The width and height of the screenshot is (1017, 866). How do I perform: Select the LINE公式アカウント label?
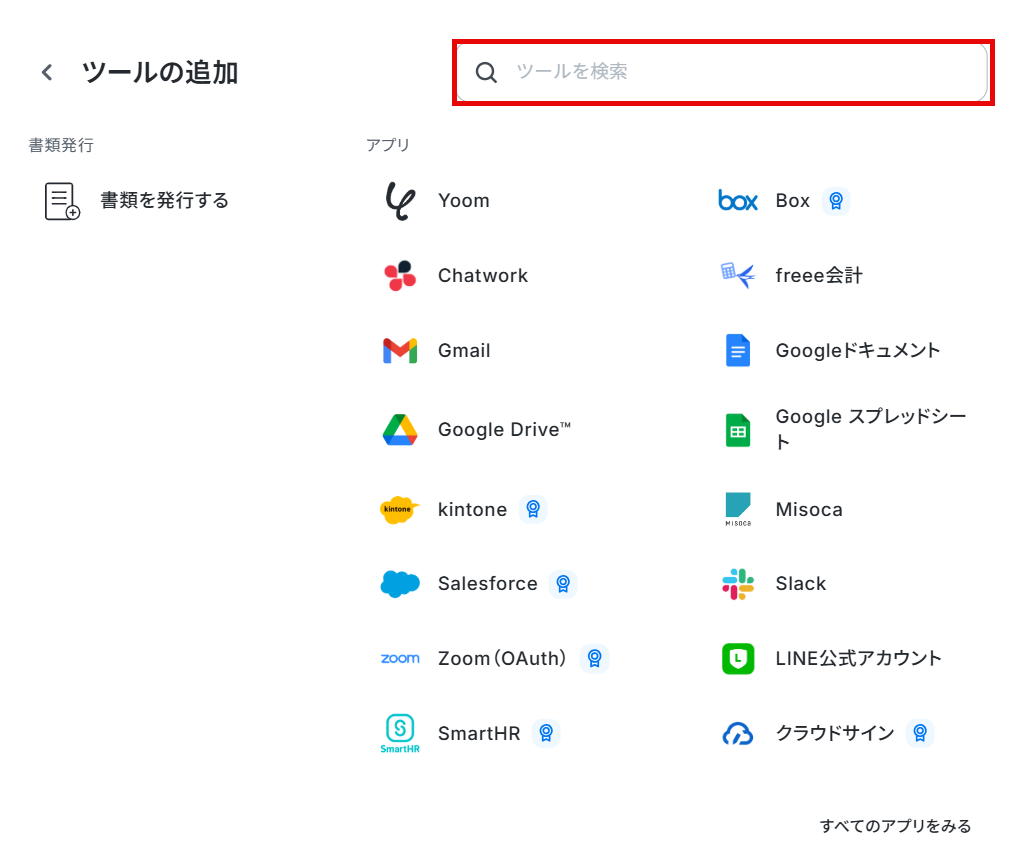(858, 658)
